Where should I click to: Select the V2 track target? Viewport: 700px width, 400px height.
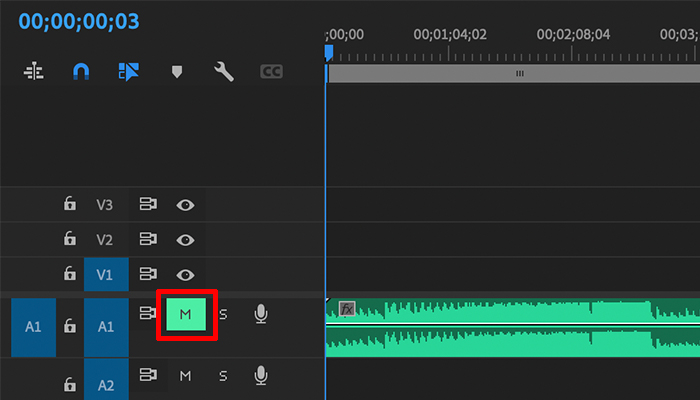tap(104, 240)
